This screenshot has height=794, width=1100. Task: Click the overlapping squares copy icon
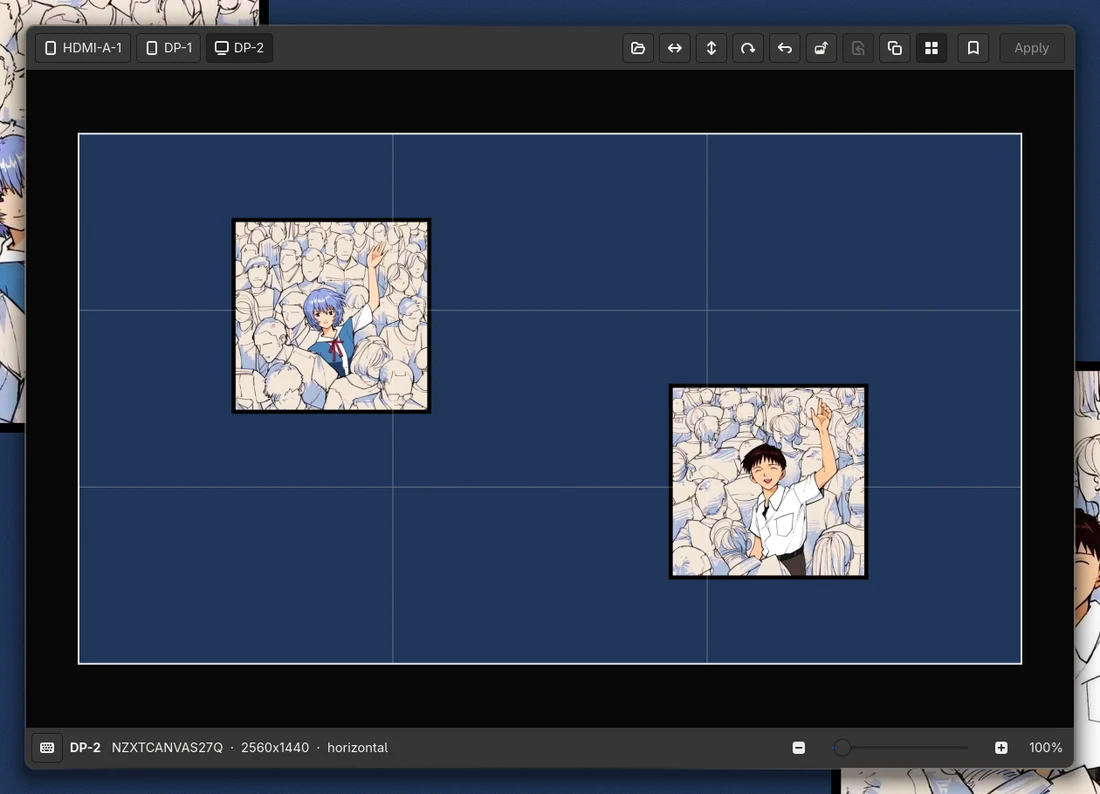894,48
